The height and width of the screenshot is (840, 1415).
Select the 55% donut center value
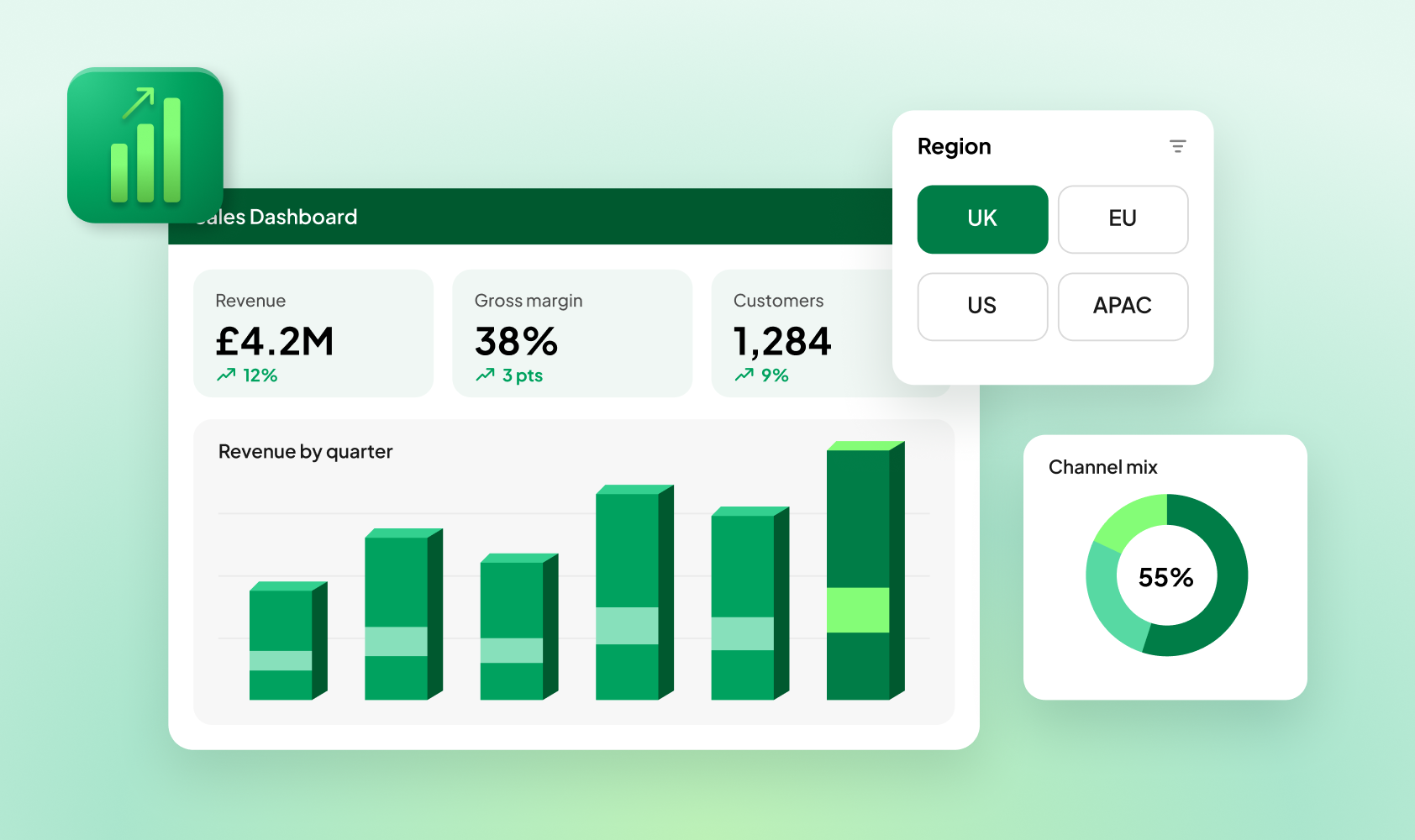click(1166, 577)
